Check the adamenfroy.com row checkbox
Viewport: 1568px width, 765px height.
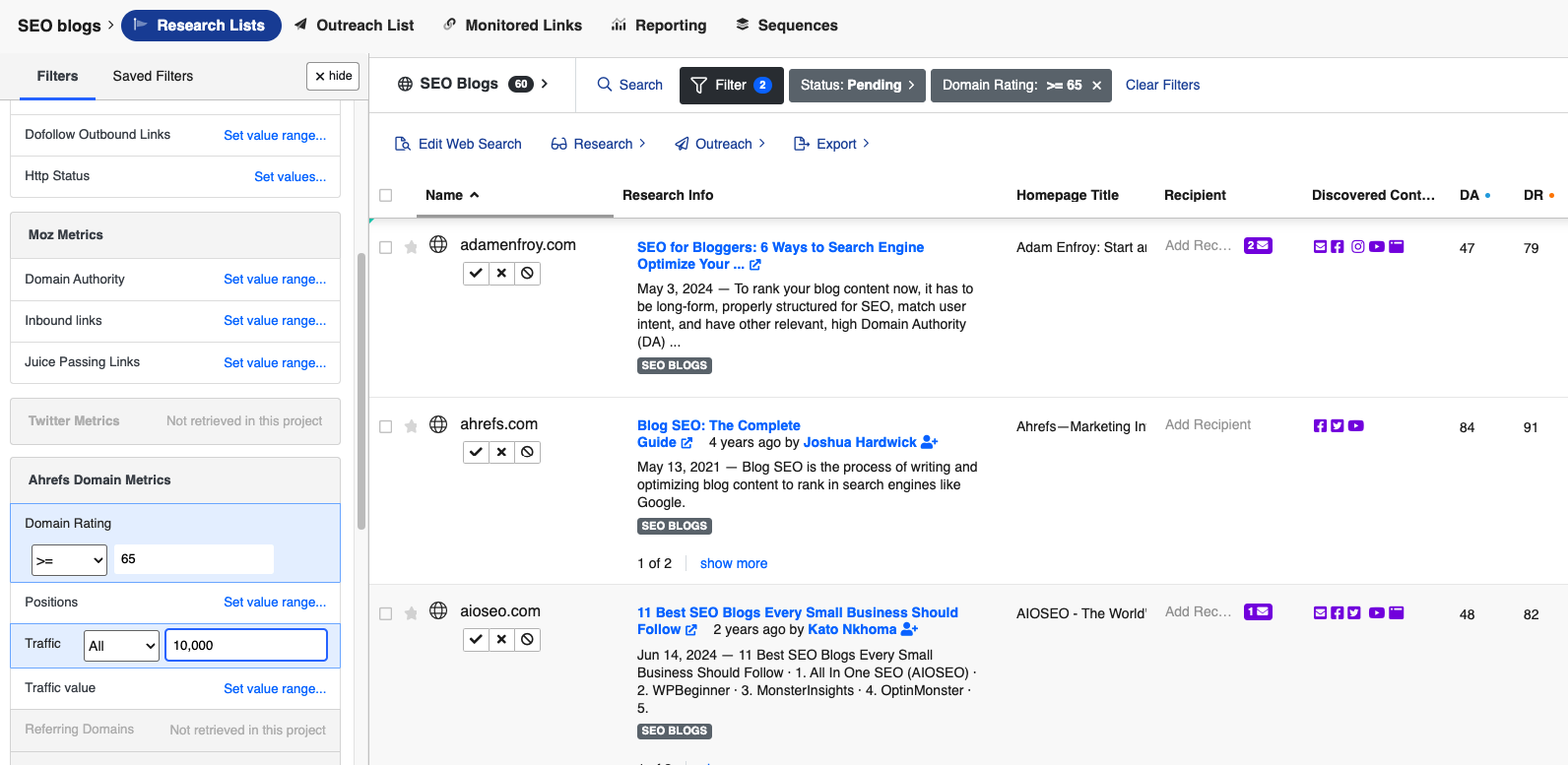(386, 247)
